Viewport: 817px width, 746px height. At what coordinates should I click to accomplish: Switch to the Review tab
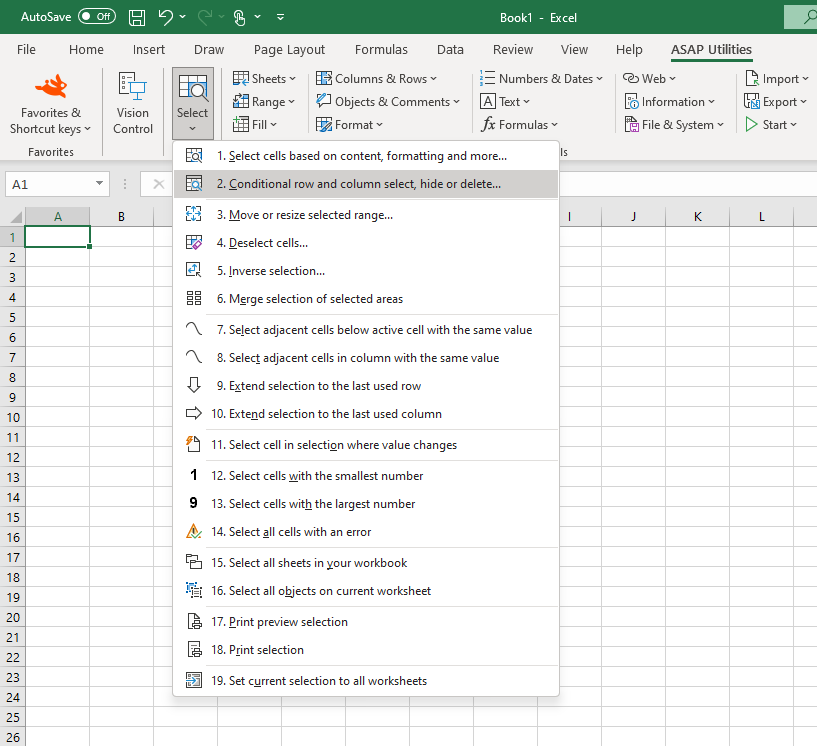[513, 49]
